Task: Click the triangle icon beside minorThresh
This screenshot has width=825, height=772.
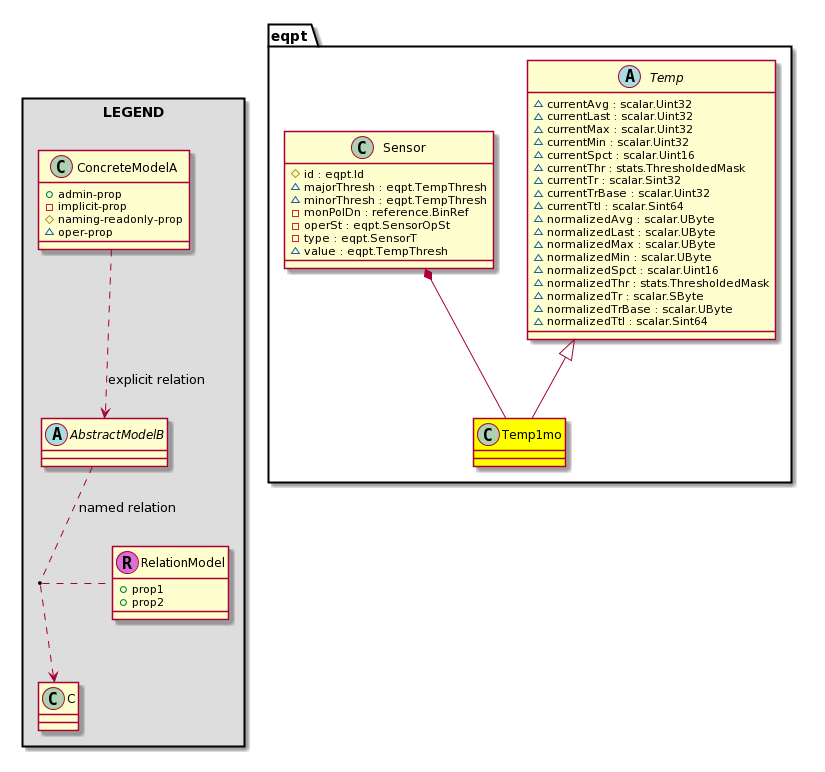Action: coord(295,199)
